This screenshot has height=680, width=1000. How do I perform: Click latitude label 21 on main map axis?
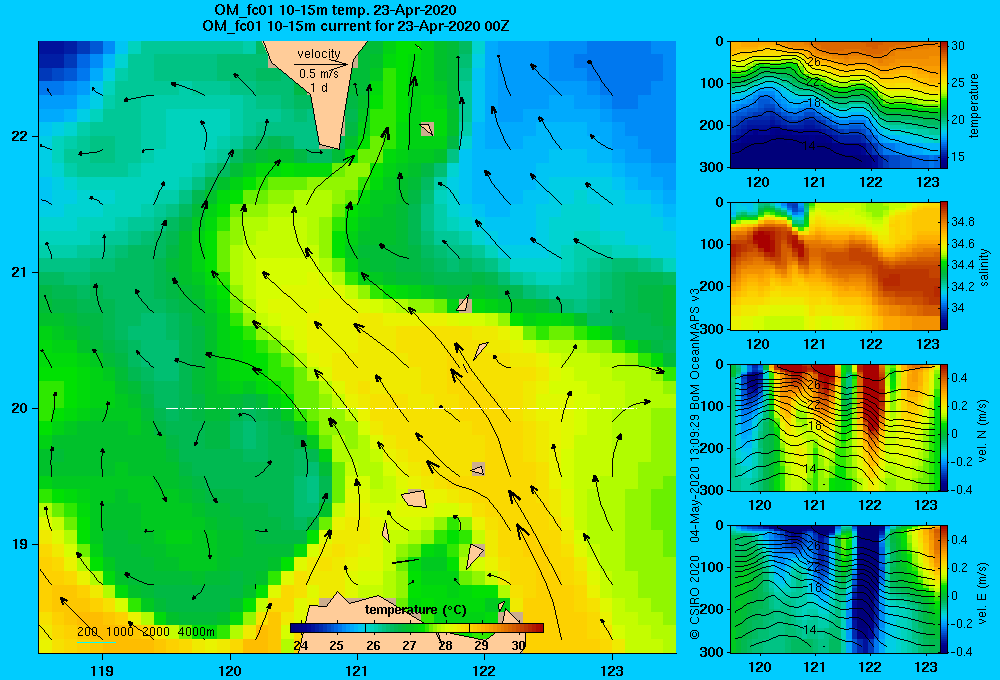[x=19, y=272]
